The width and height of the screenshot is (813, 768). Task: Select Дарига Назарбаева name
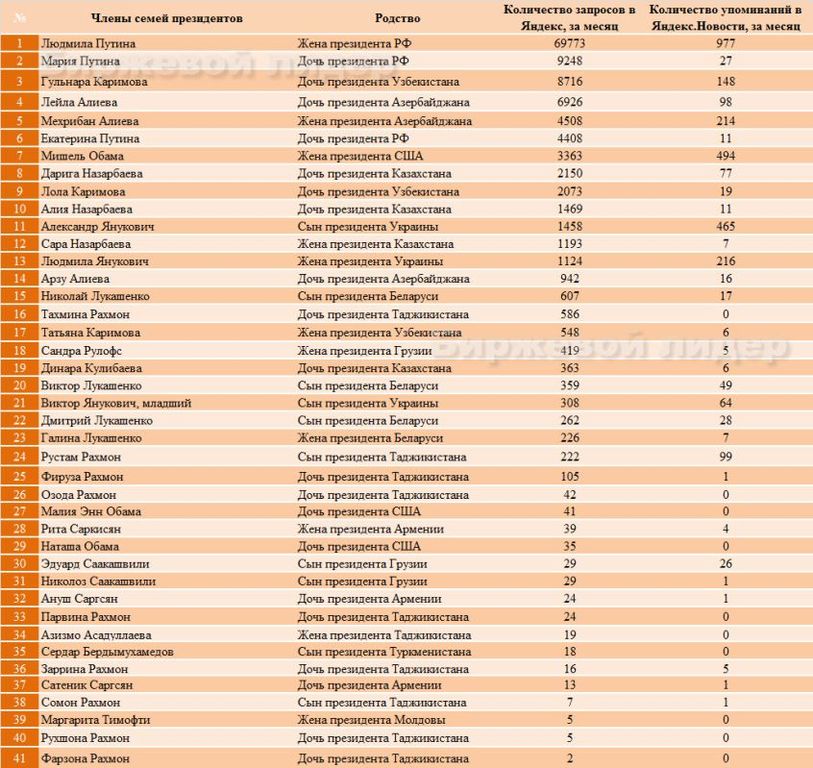pos(92,174)
